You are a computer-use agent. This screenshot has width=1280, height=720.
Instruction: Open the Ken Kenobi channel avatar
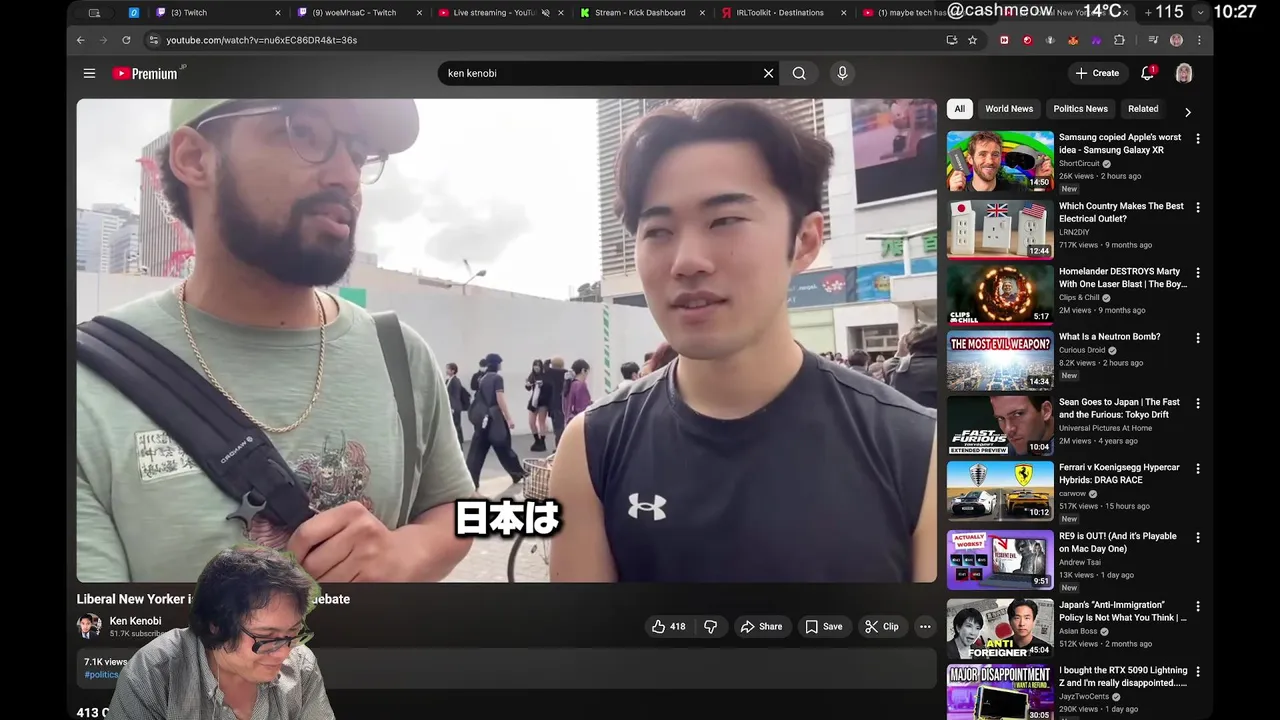pyautogui.click(x=89, y=627)
